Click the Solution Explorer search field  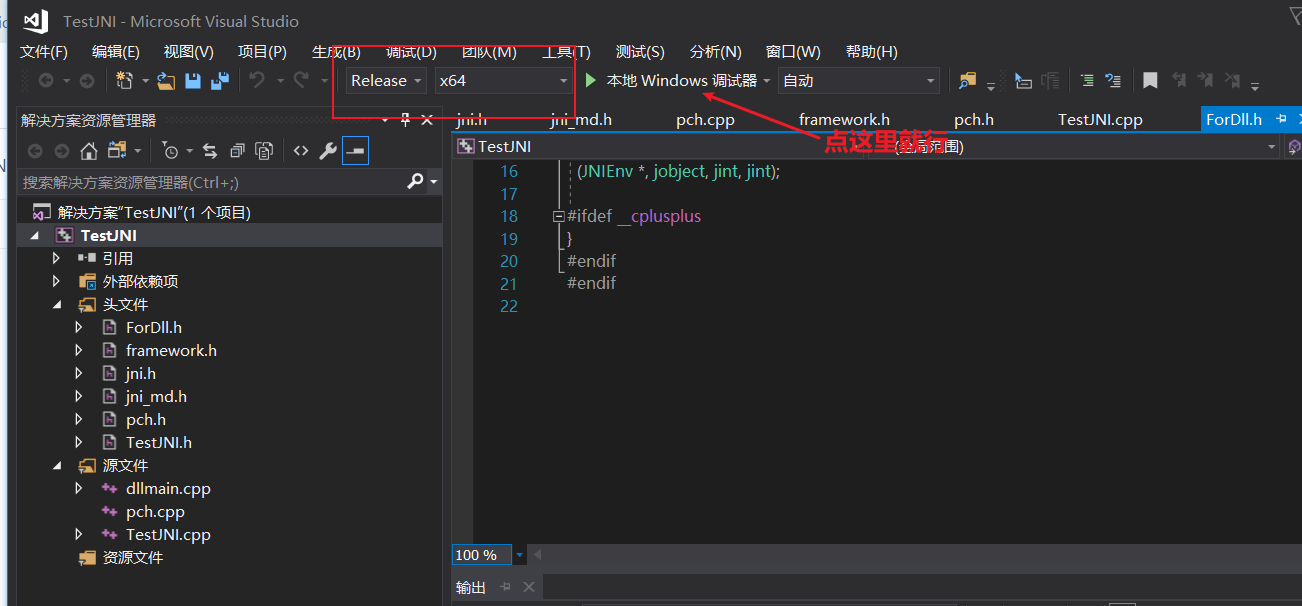[212, 182]
